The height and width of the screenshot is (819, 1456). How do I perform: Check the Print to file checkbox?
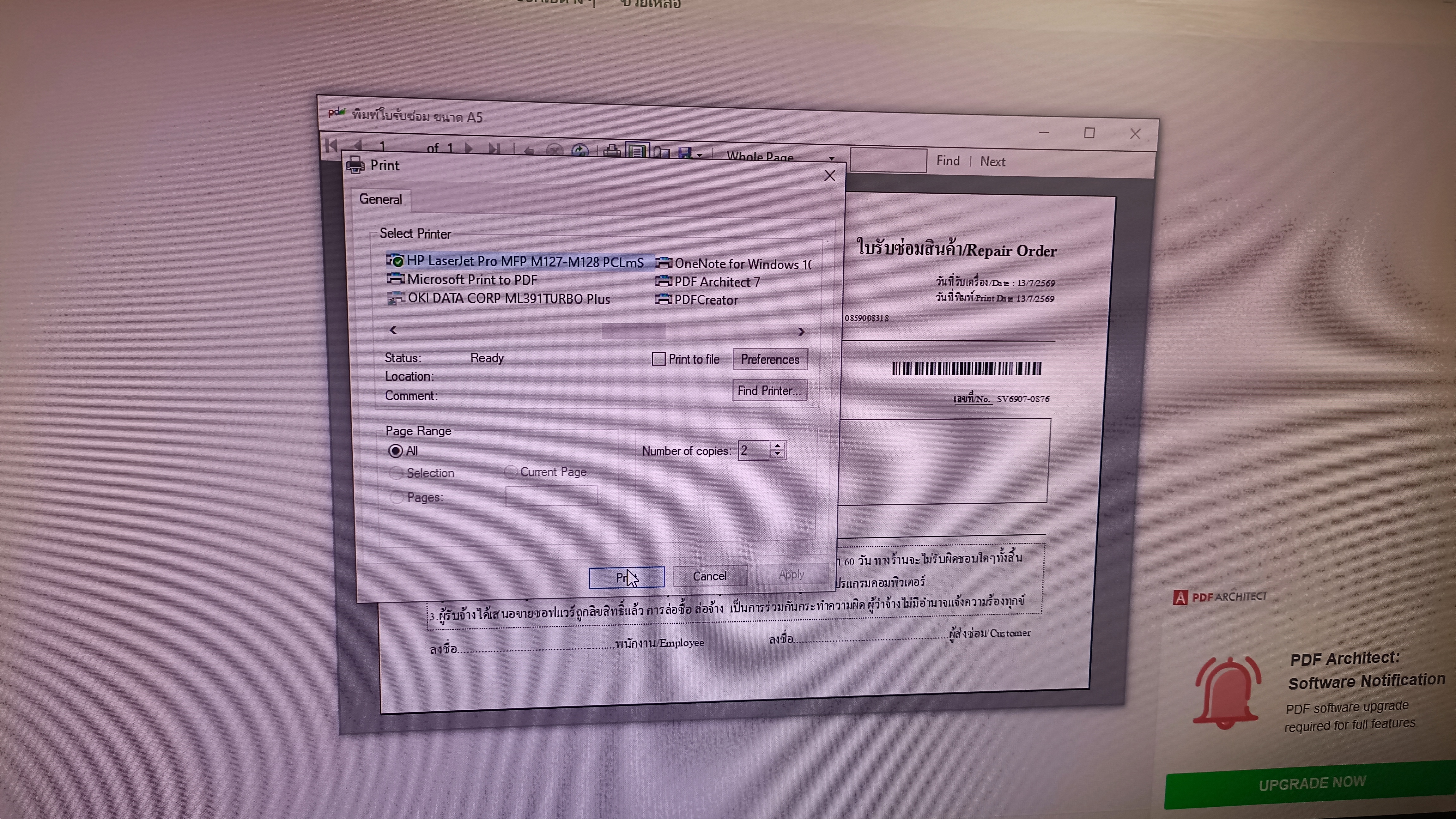(658, 359)
